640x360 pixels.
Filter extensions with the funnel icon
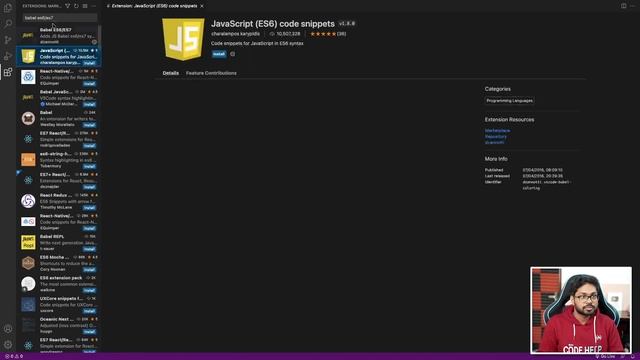[67, 6]
